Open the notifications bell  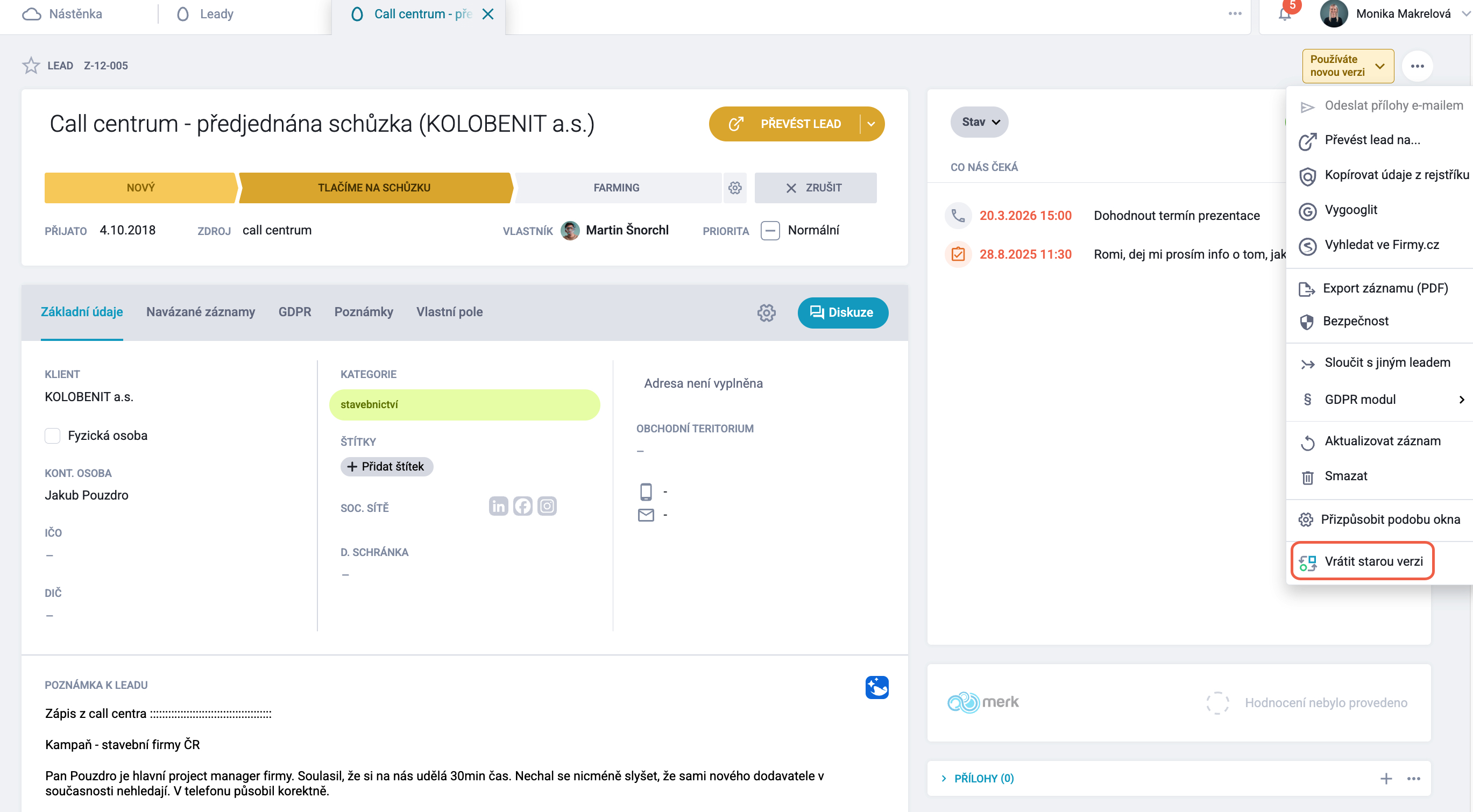click(x=1285, y=14)
